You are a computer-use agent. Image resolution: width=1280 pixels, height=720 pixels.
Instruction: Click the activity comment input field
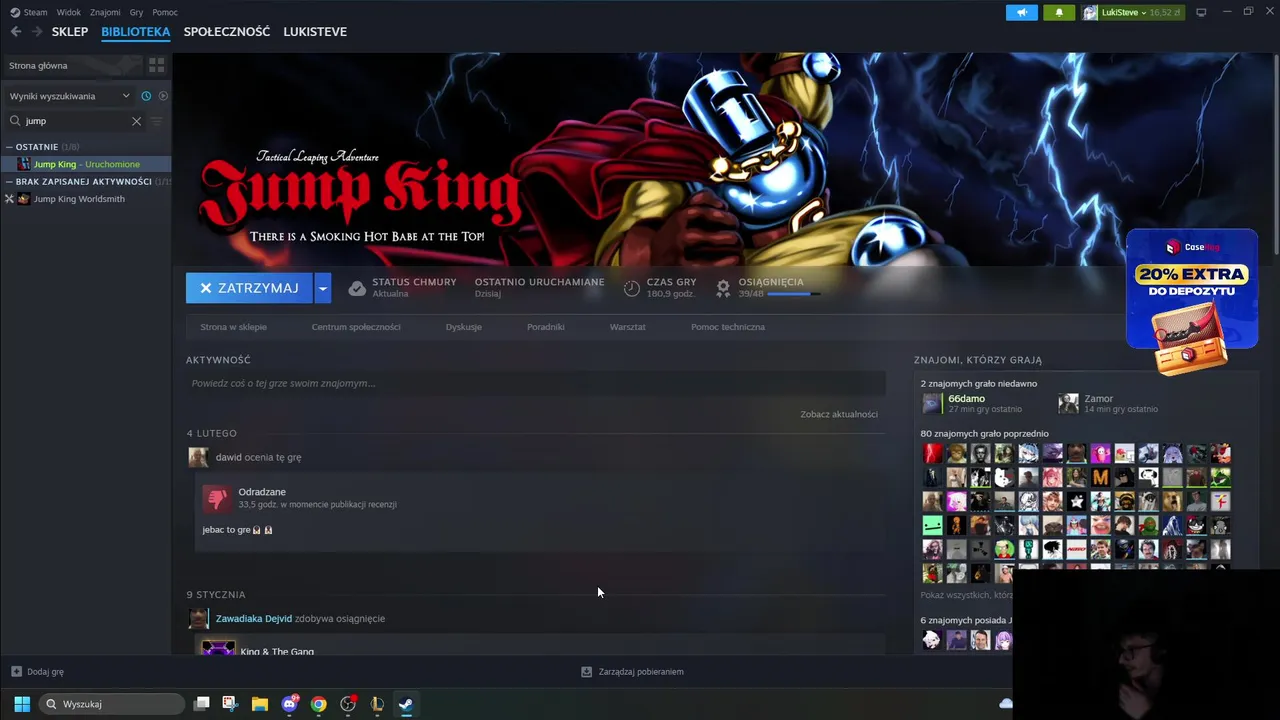click(x=536, y=383)
